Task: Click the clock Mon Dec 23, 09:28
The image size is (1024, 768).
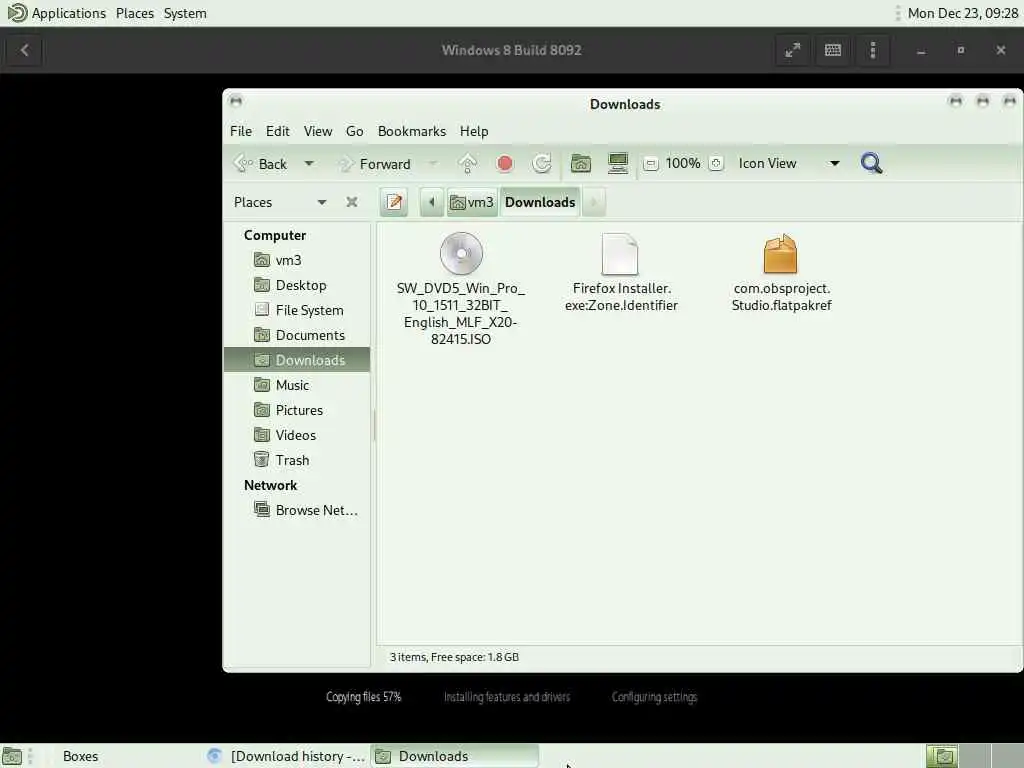Action: 963,13
